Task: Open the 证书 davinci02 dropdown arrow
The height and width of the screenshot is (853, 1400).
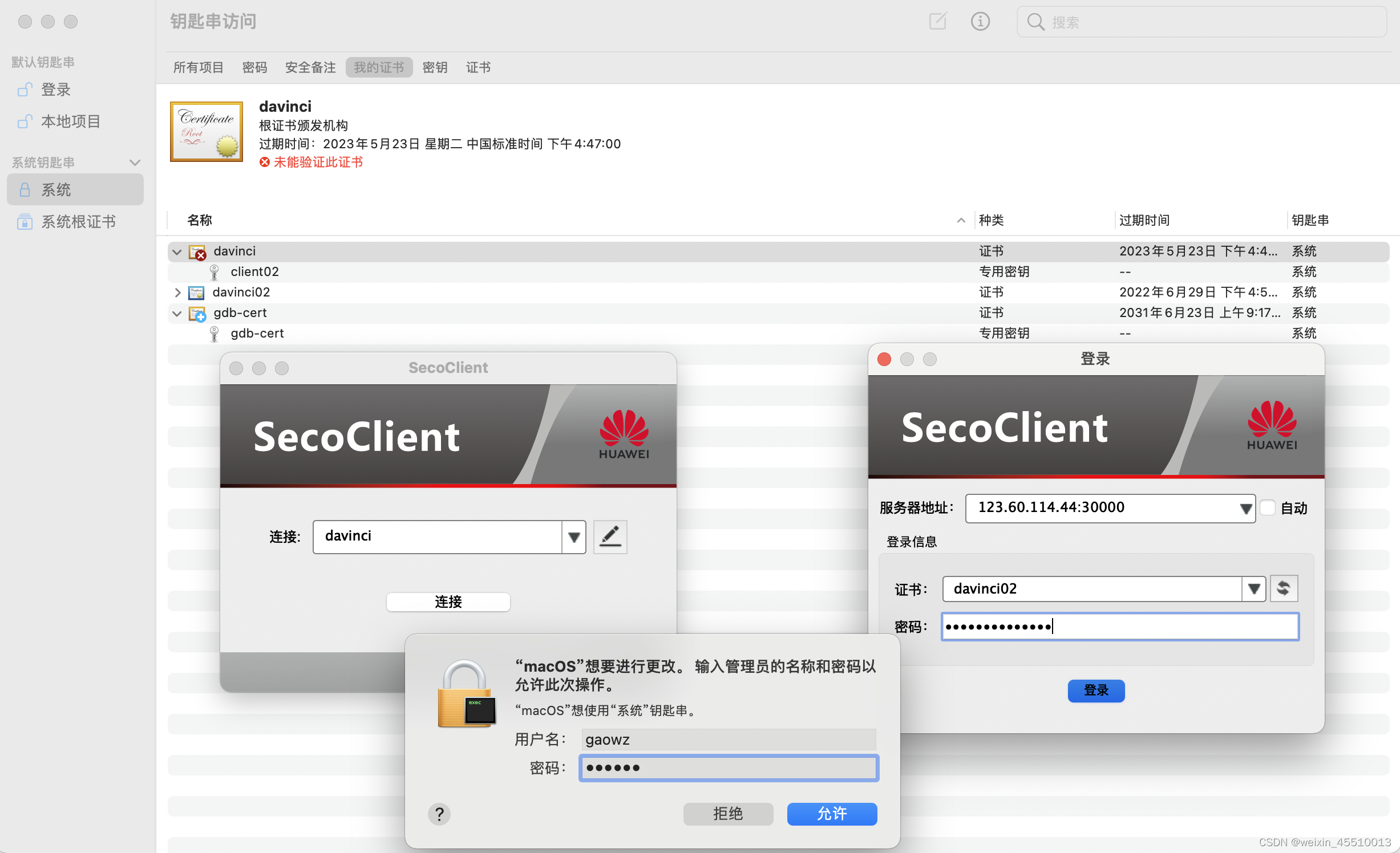Action: pyautogui.click(x=1254, y=588)
